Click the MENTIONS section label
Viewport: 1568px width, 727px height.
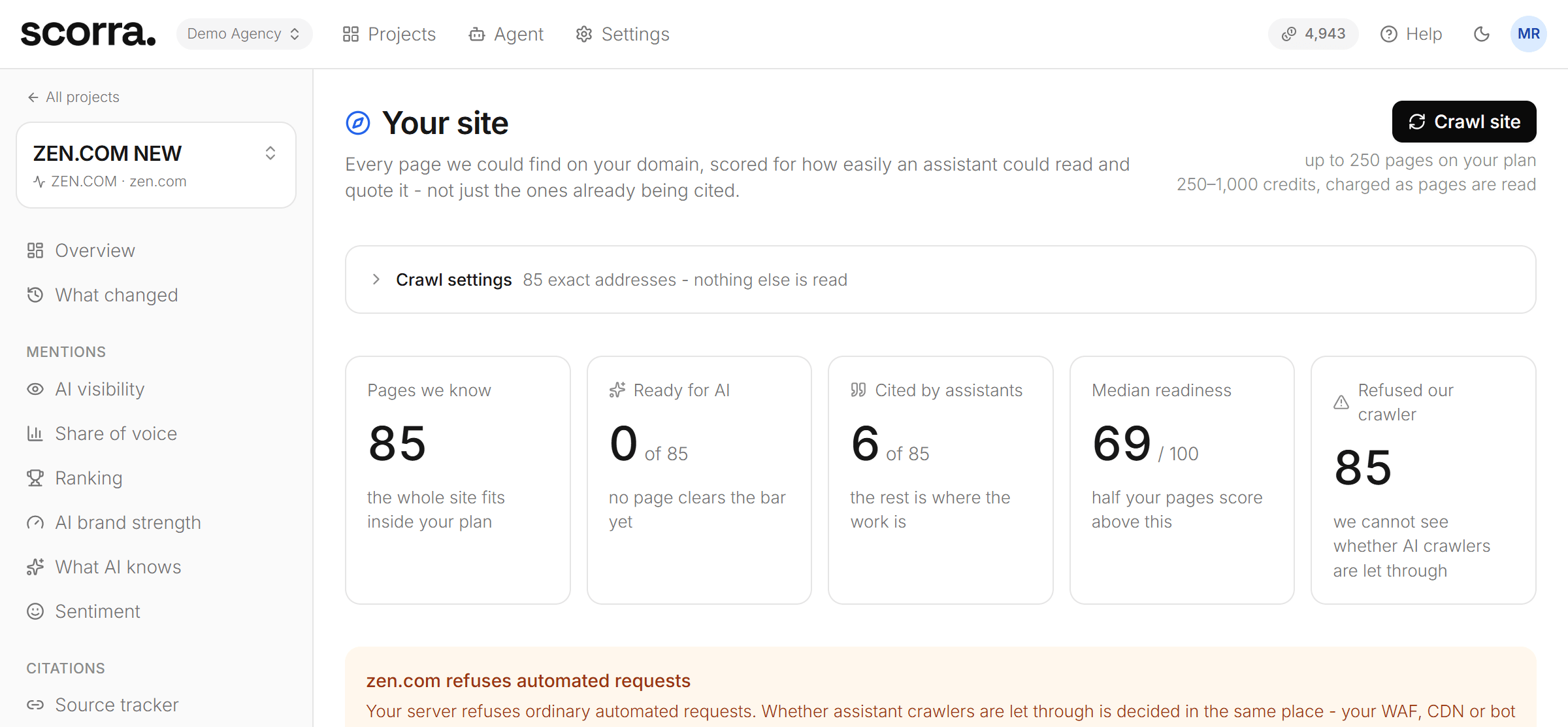66,352
